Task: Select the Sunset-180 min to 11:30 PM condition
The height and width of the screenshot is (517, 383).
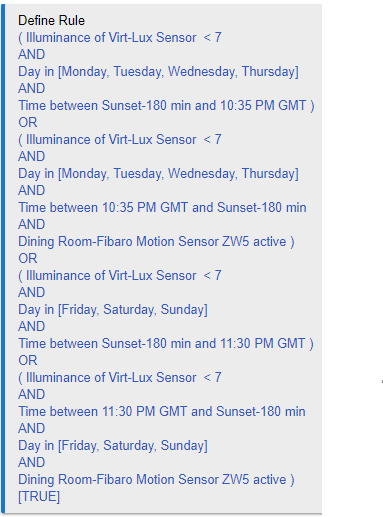Action: coord(166,344)
